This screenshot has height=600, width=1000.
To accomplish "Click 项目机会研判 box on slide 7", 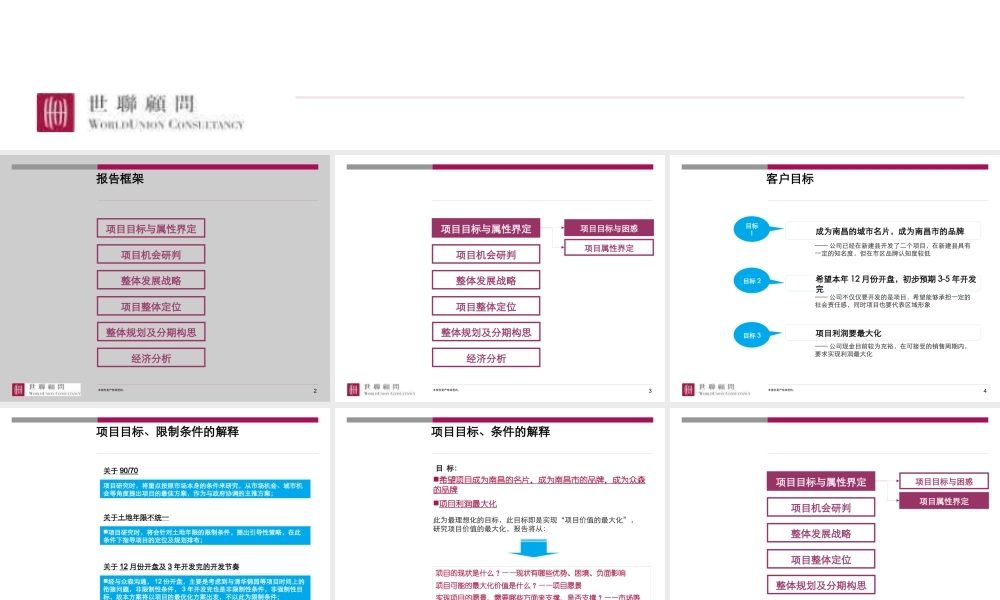I will (x=821, y=508).
